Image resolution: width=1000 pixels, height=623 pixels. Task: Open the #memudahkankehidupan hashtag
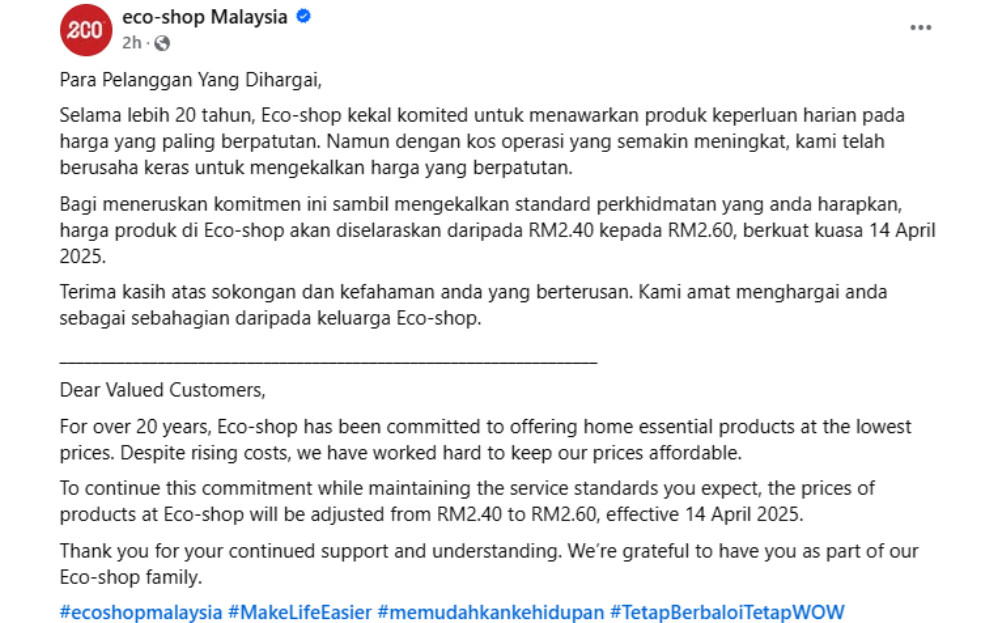pyautogui.click(x=490, y=612)
